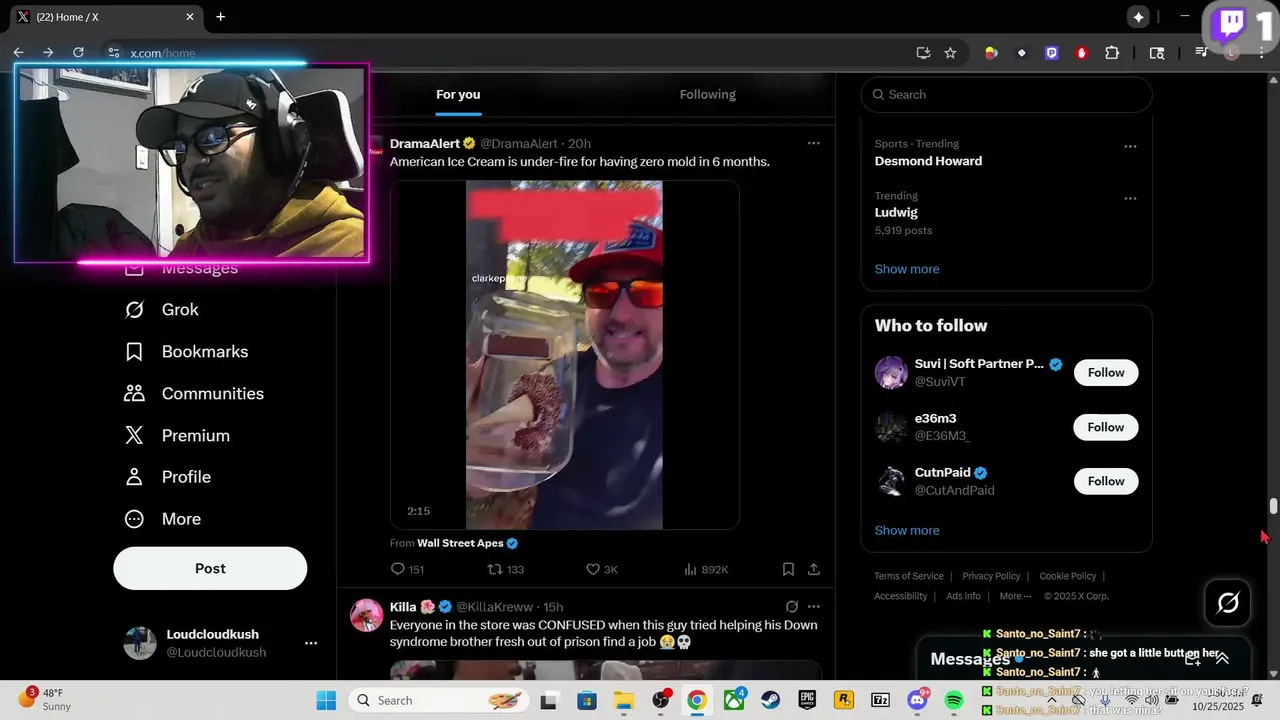This screenshot has width=1280, height=720.
Task: Open options for Ludwig trend
Action: point(1130,198)
